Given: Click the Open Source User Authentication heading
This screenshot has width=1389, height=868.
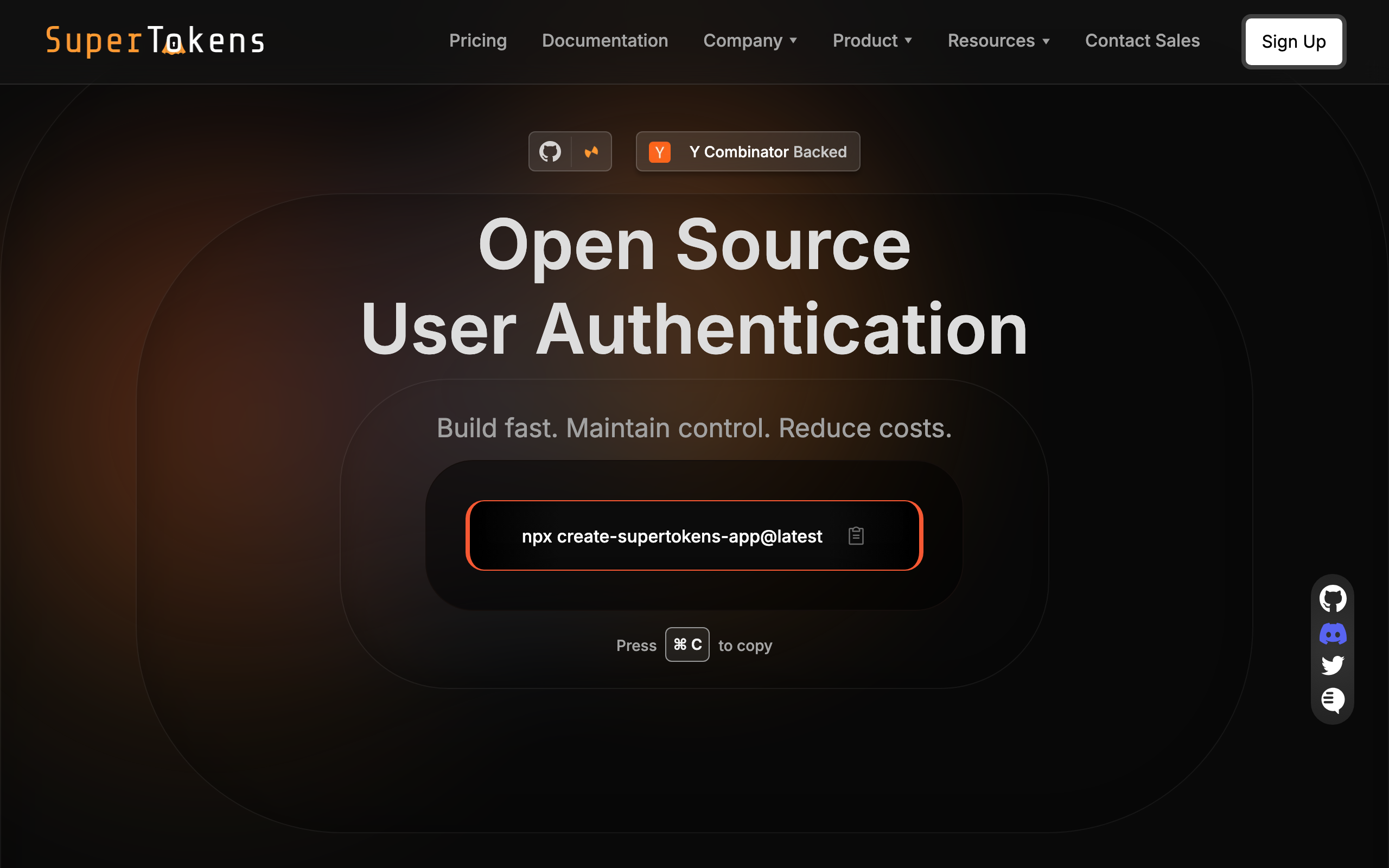Looking at the screenshot, I should pos(694,287).
